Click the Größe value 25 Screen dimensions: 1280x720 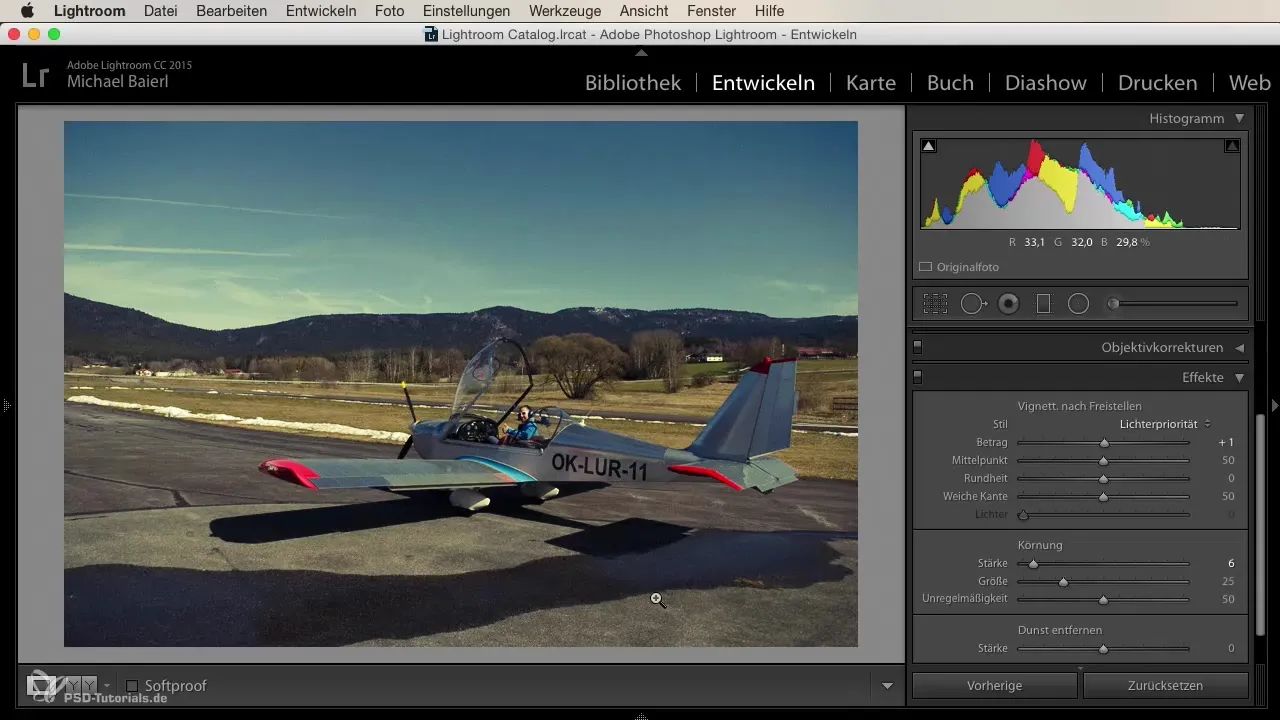pos(1228,582)
